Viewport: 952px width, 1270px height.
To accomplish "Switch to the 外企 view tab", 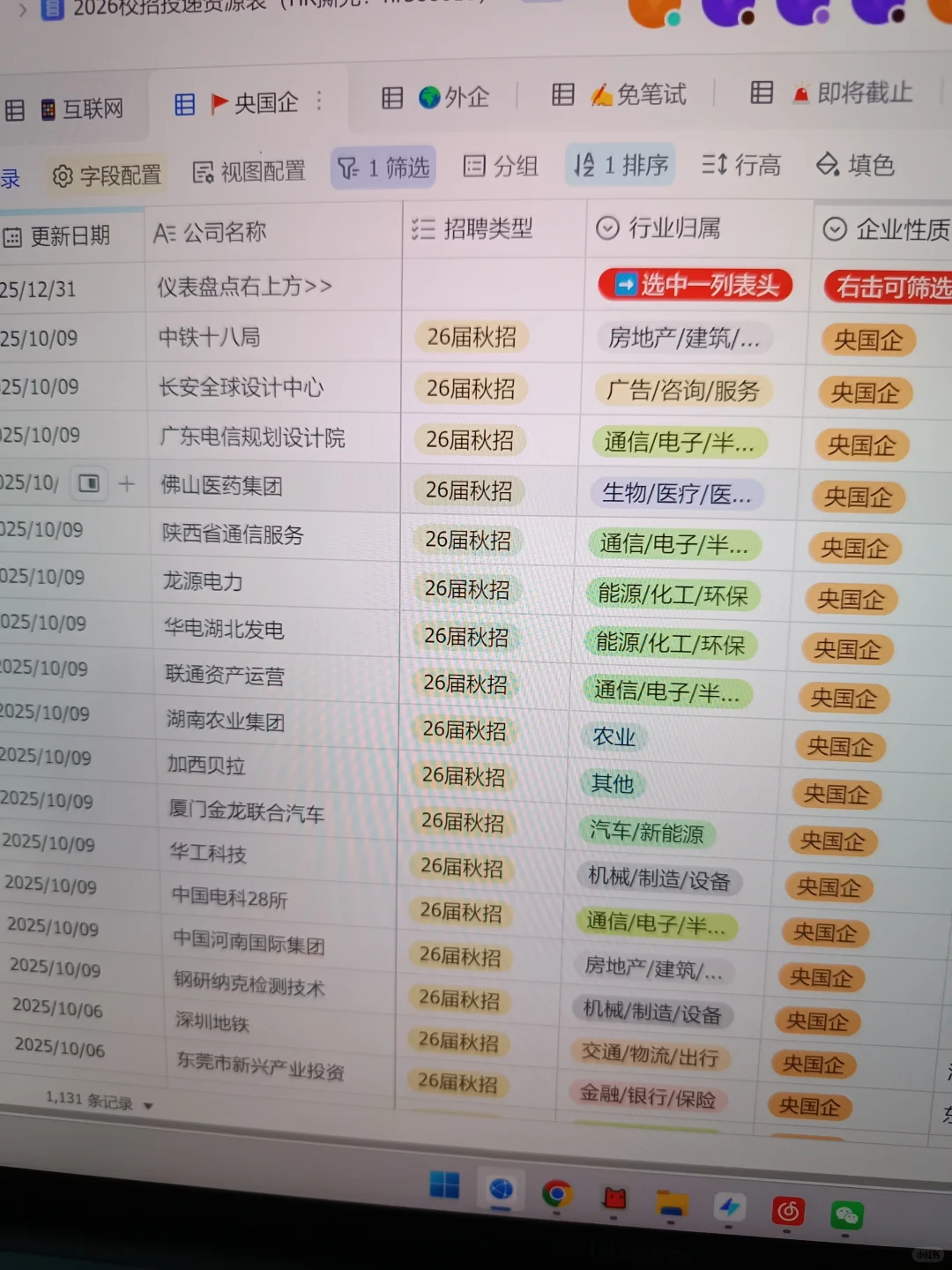I will click(x=436, y=97).
